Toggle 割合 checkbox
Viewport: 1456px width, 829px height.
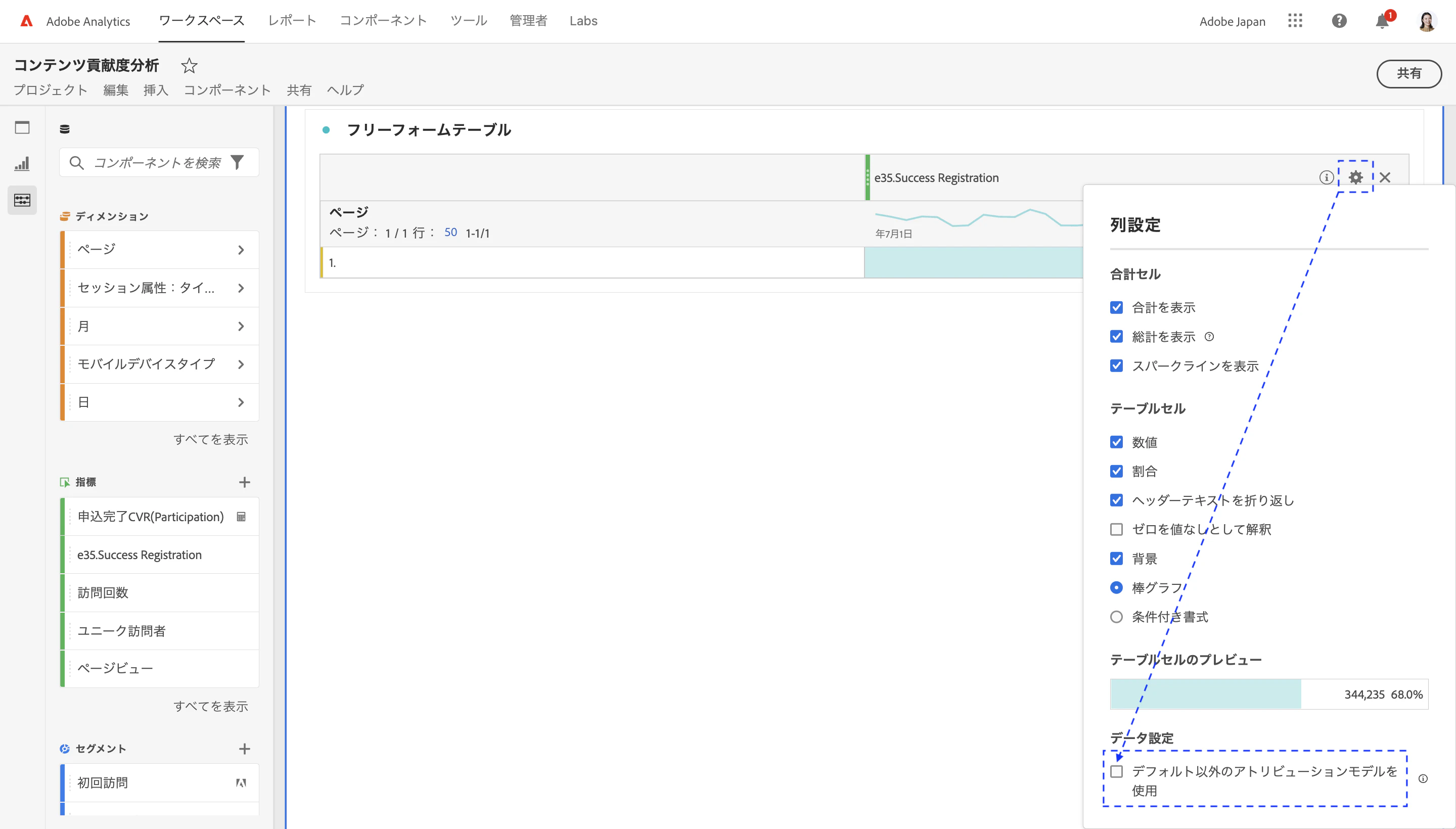(1117, 471)
